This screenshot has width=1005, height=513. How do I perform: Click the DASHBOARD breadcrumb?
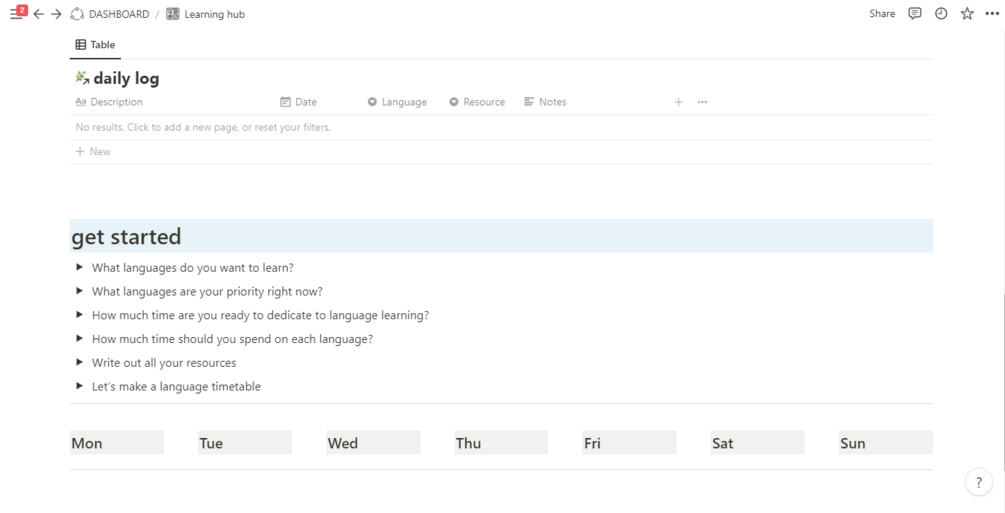click(x=118, y=14)
